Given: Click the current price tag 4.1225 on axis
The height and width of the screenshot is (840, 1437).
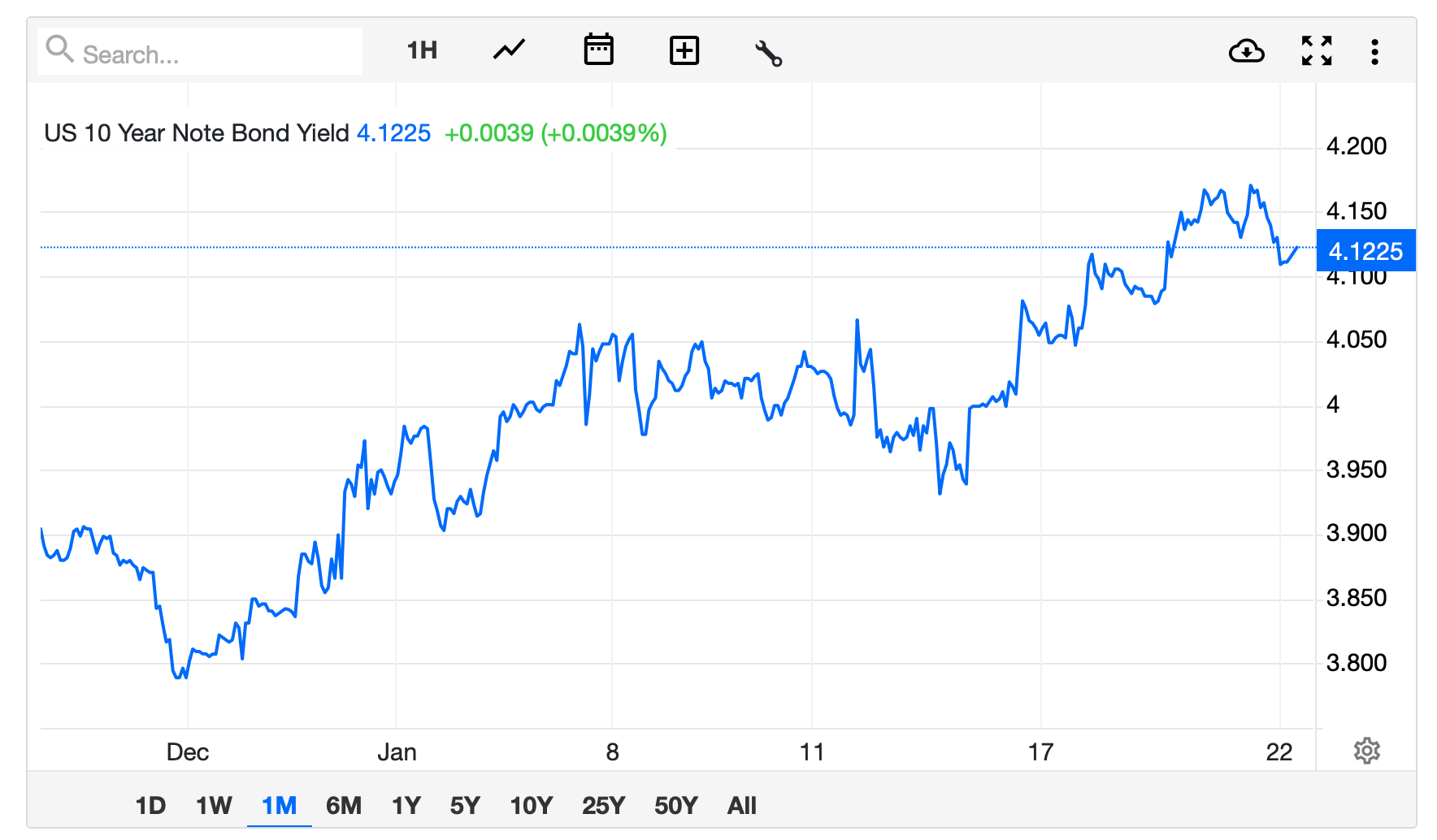Looking at the screenshot, I should (x=1365, y=251).
